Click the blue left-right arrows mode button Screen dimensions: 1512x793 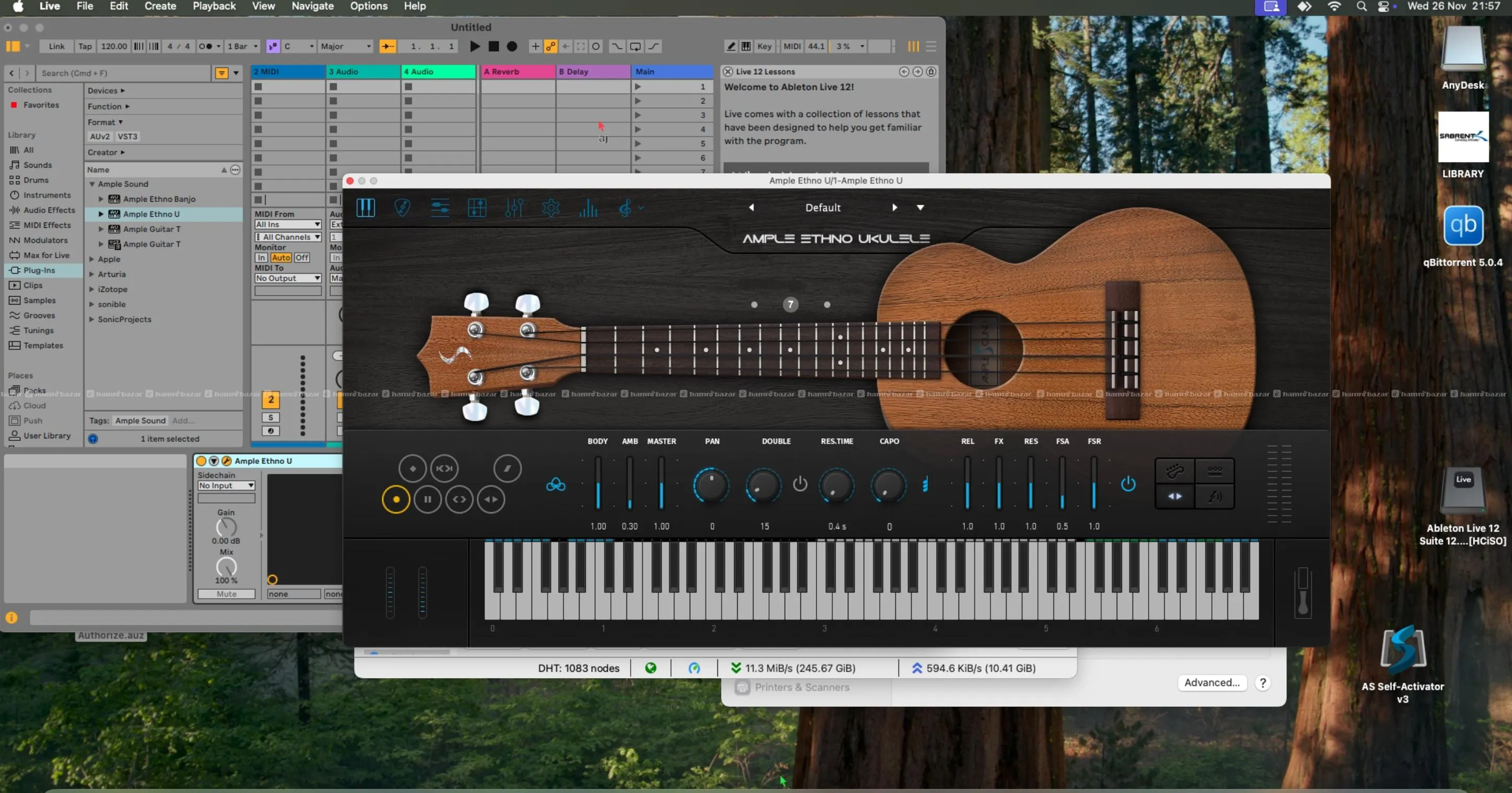point(1175,496)
